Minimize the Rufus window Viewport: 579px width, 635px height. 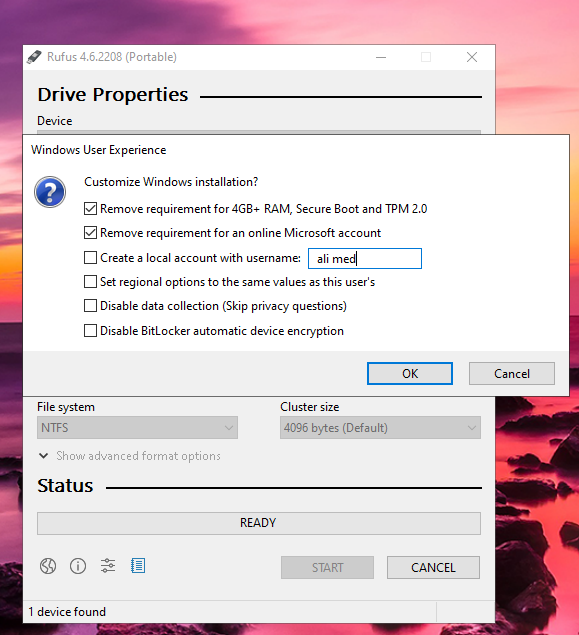[x=381, y=57]
